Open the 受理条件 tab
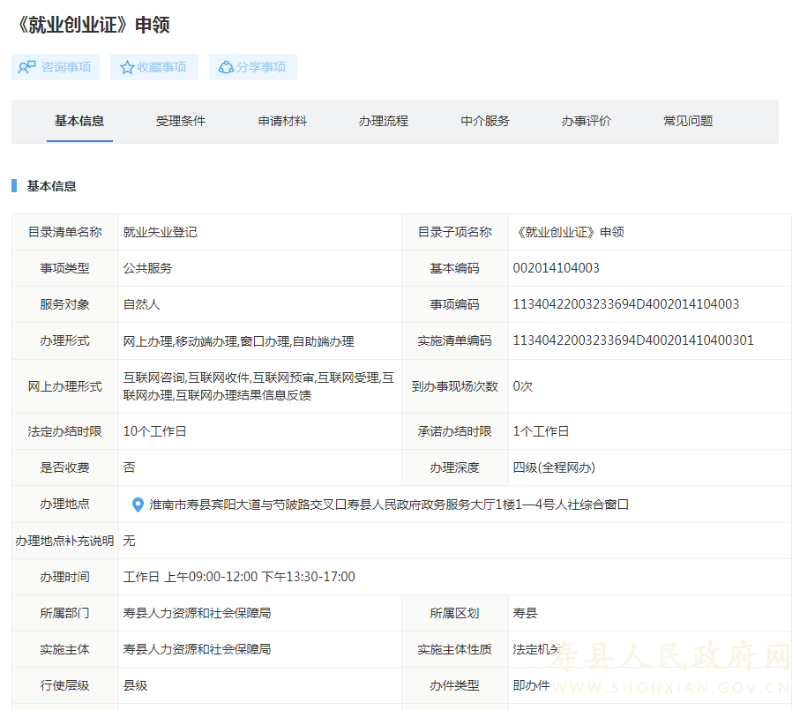 [181, 121]
